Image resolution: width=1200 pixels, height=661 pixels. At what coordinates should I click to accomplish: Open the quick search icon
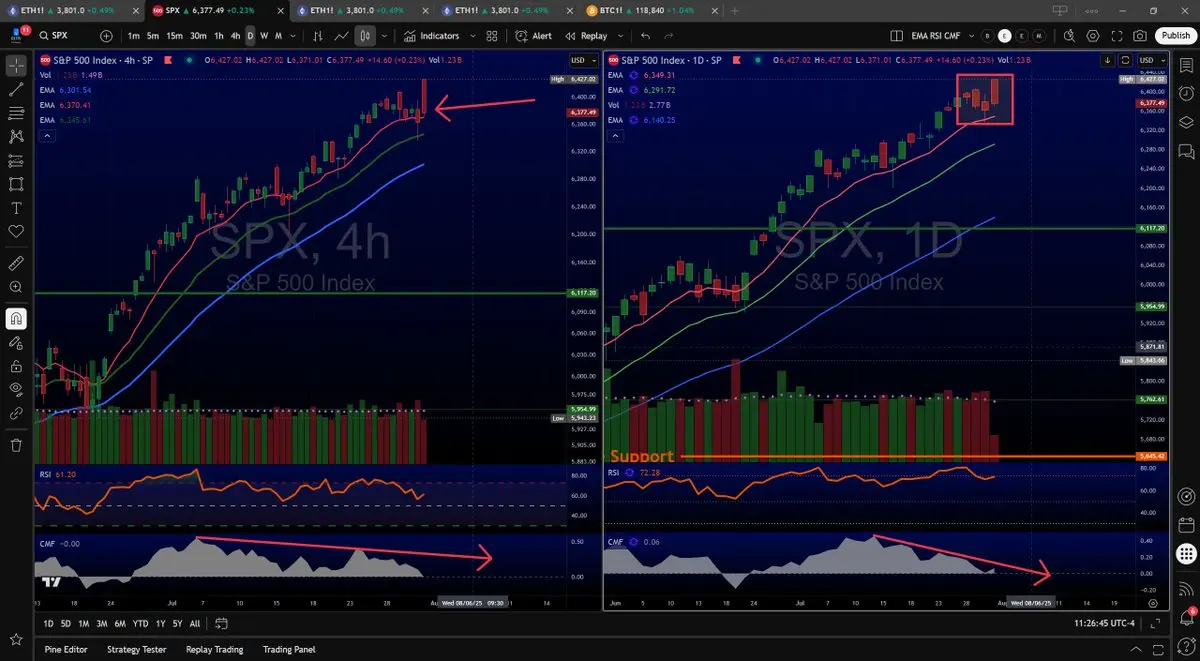coord(1067,36)
